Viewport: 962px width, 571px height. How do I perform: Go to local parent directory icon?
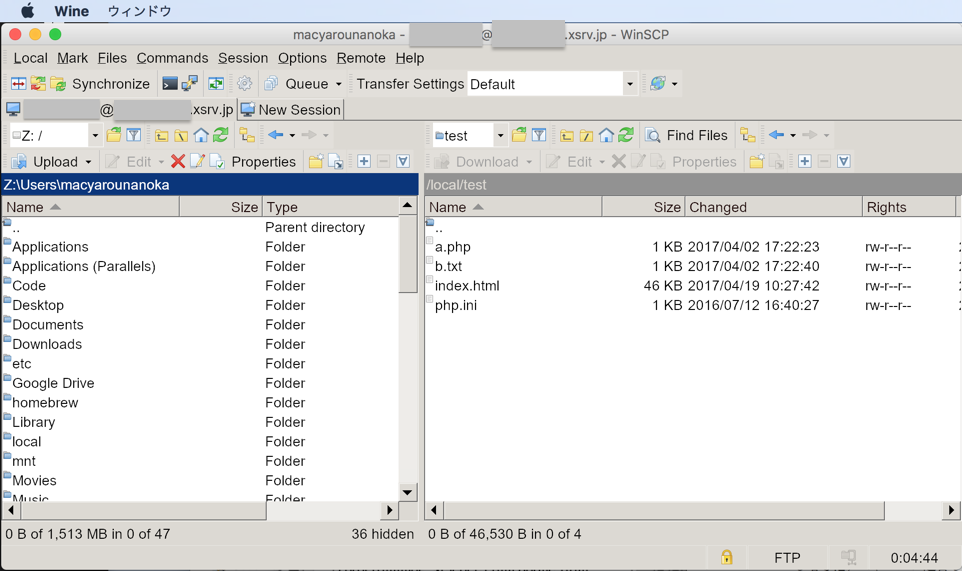161,136
